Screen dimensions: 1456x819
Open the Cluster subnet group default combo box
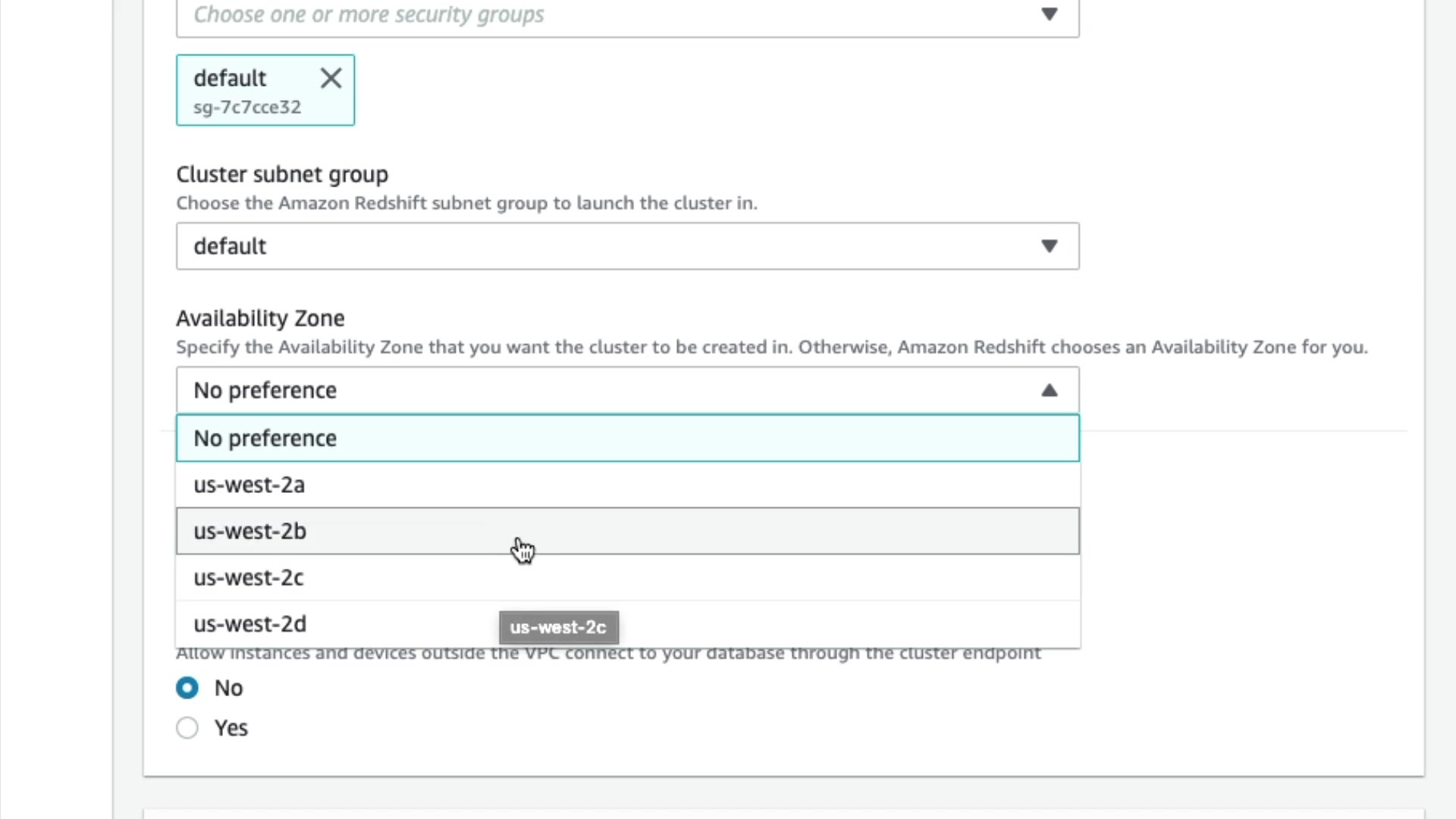(x=607, y=246)
